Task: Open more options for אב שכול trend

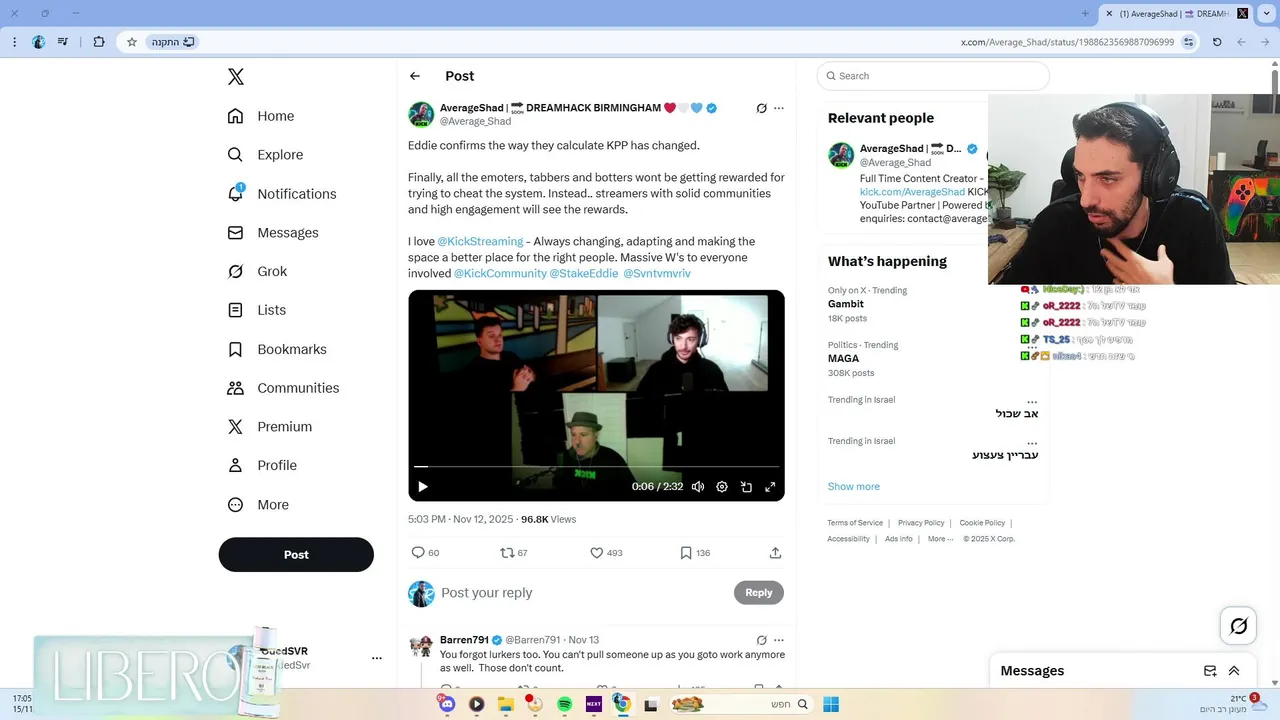Action: 1032,400
